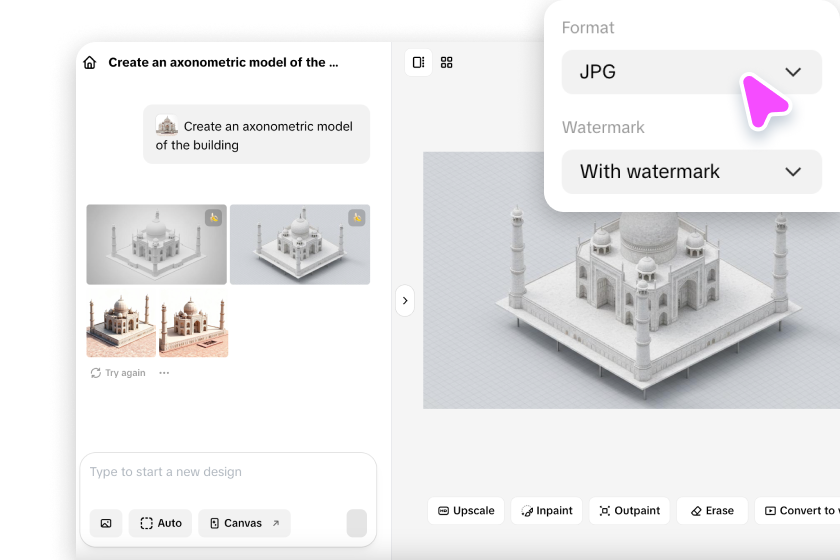Choose the Outpaint tool
This screenshot has height=560, width=840.
click(629, 510)
